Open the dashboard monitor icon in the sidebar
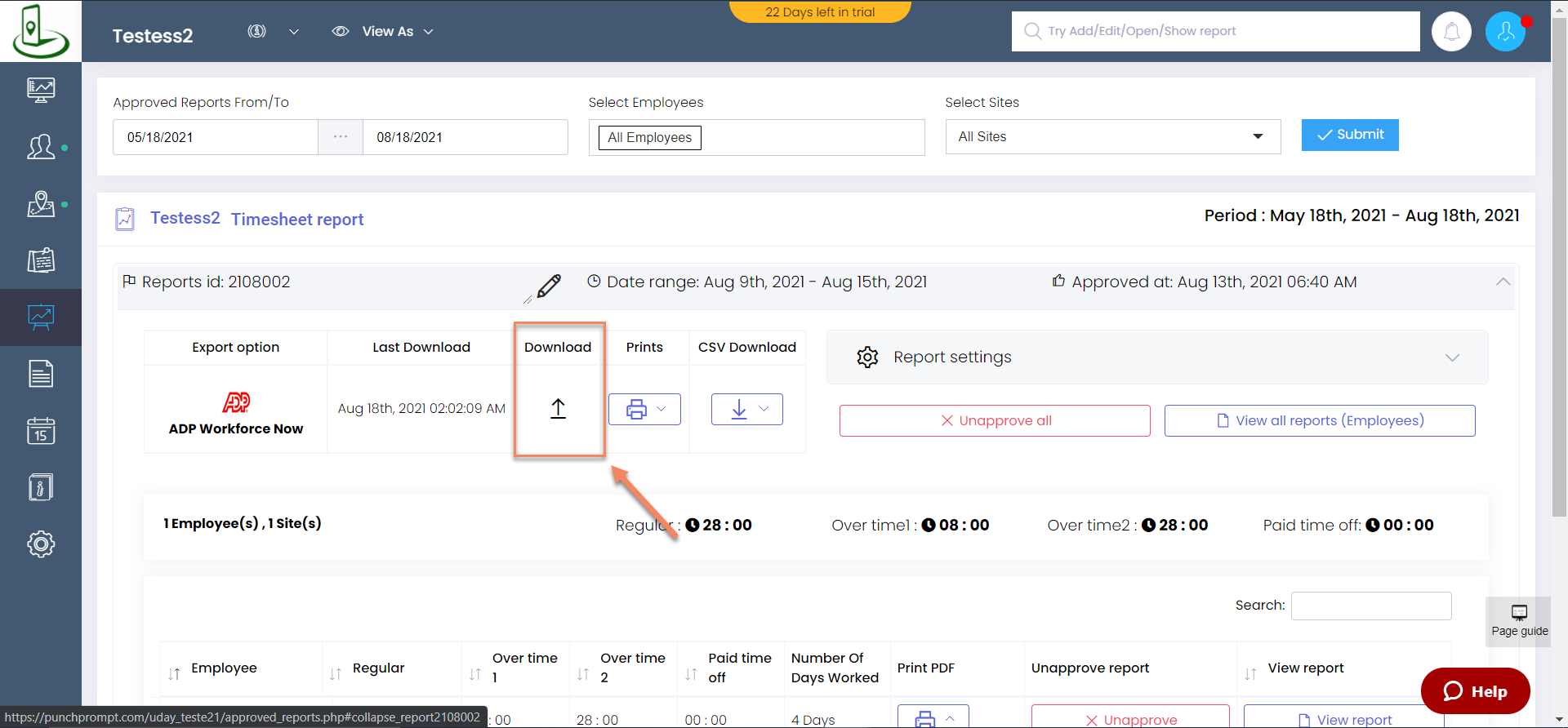The width and height of the screenshot is (1568, 728). 41,89
